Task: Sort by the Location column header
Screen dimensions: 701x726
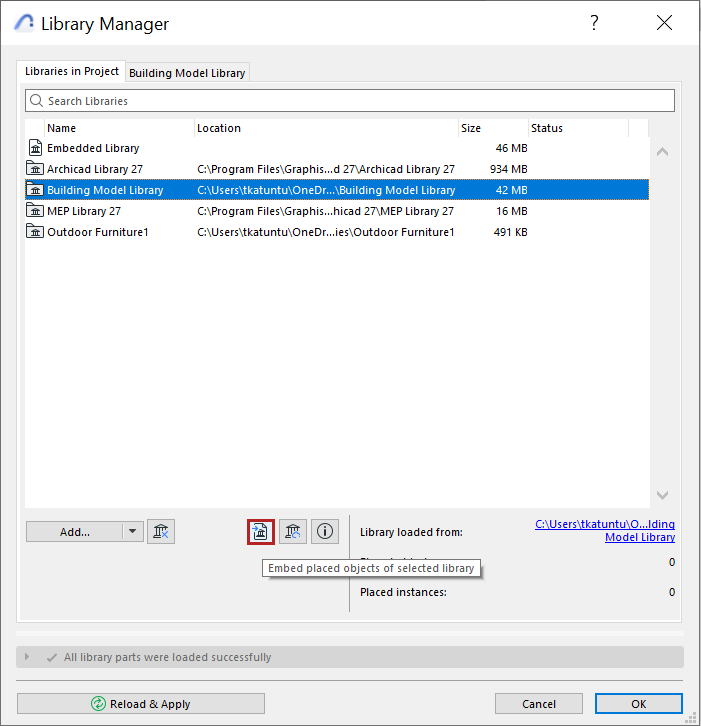Action: click(x=326, y=128)
